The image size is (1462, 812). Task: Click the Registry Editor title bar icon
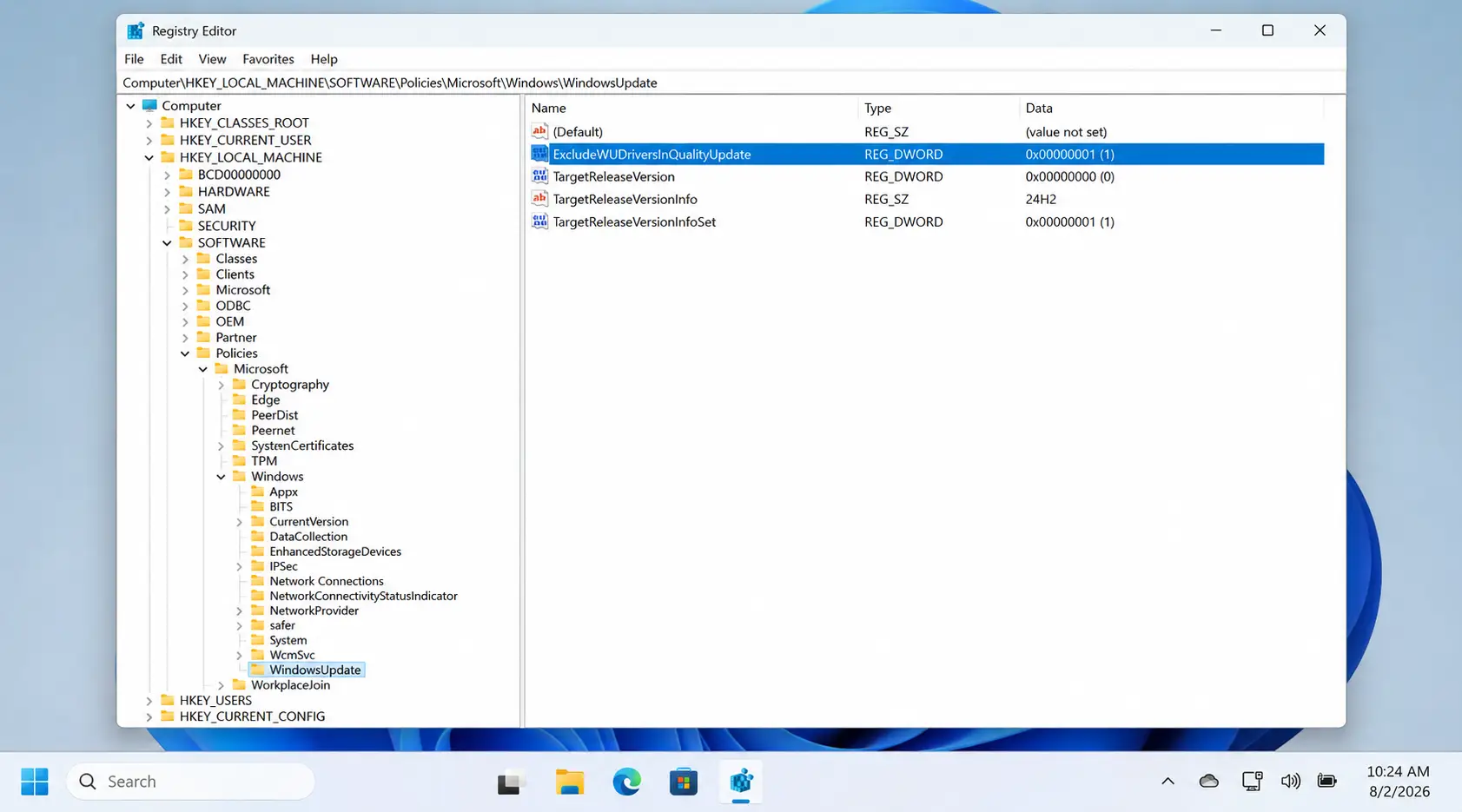tap(136, 30)
